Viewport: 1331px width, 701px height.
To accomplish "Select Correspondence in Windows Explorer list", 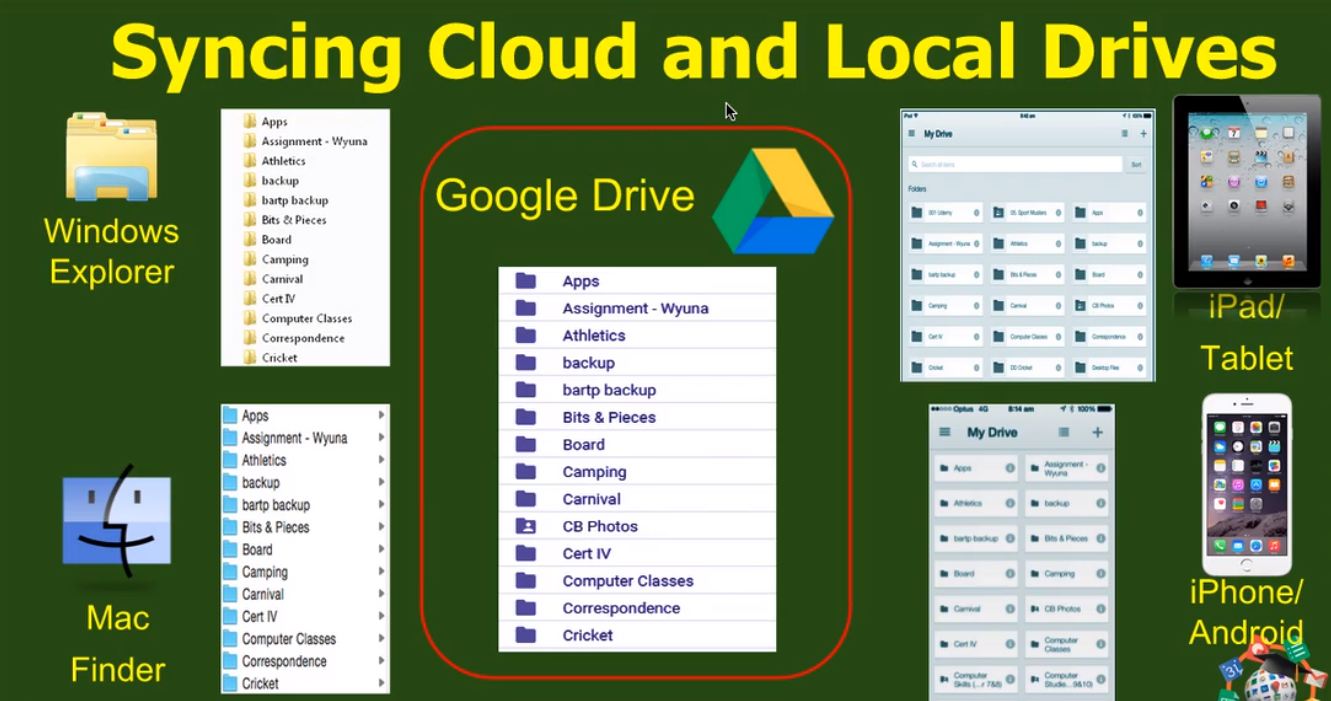I will pos(305,338).
